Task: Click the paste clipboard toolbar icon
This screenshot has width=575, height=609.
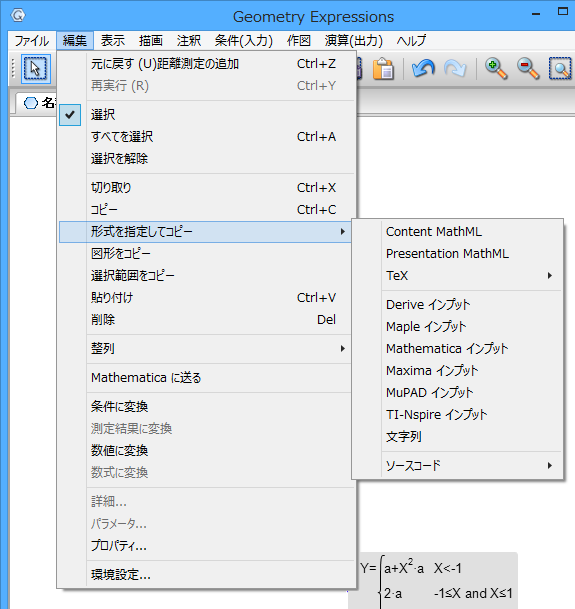Action: pos(383,69)
